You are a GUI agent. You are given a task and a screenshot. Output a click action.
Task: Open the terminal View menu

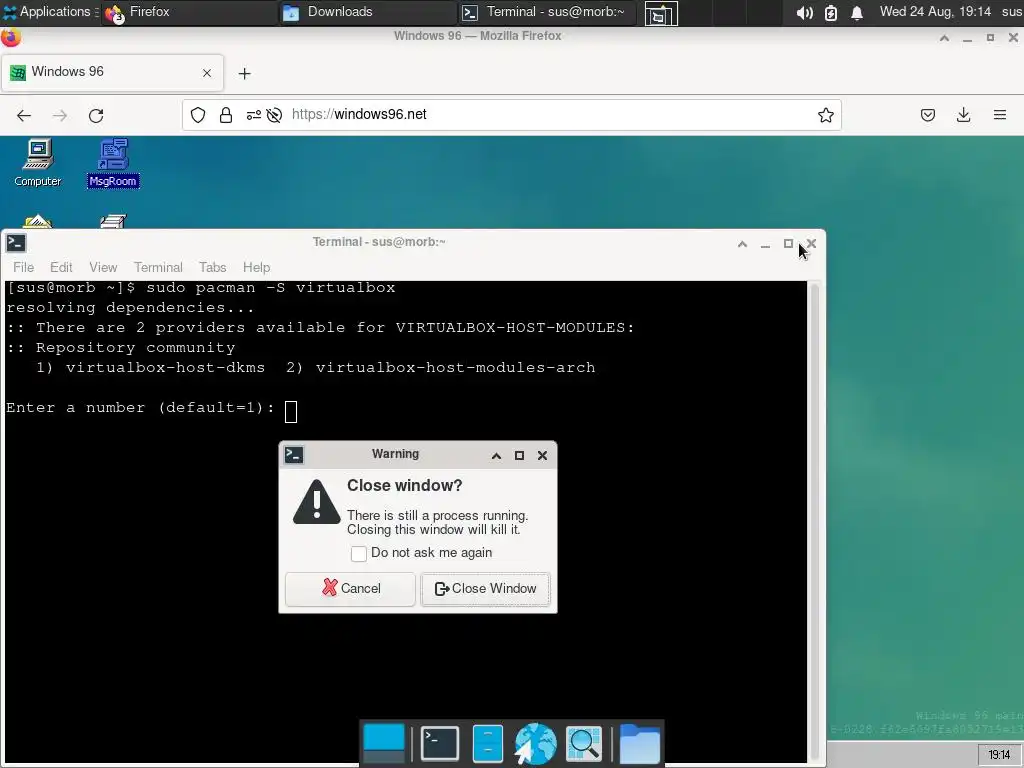click(x=103, y=267)
